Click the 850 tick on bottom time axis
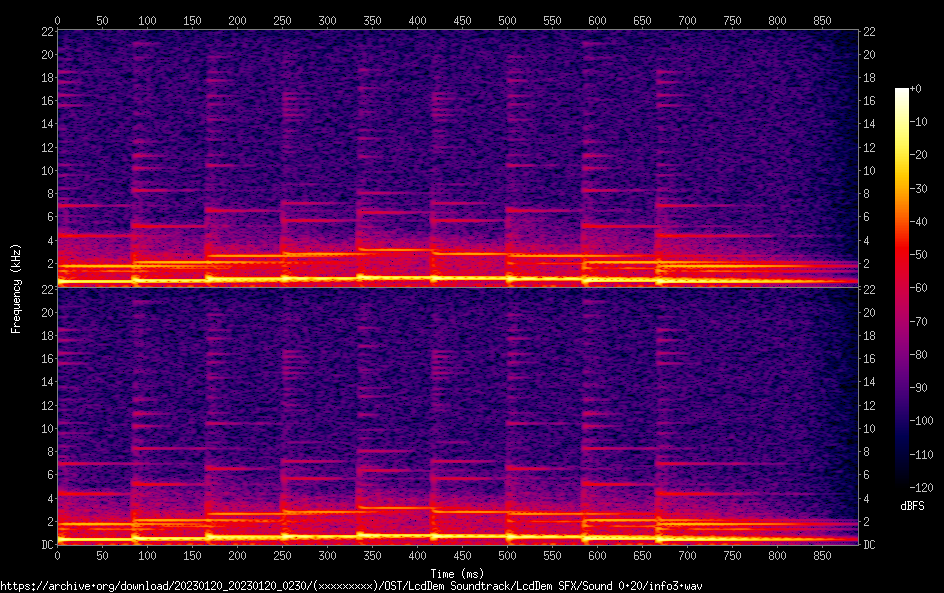Image resolution: width=944 pixels, height=593 pixels. pos(822,555)
